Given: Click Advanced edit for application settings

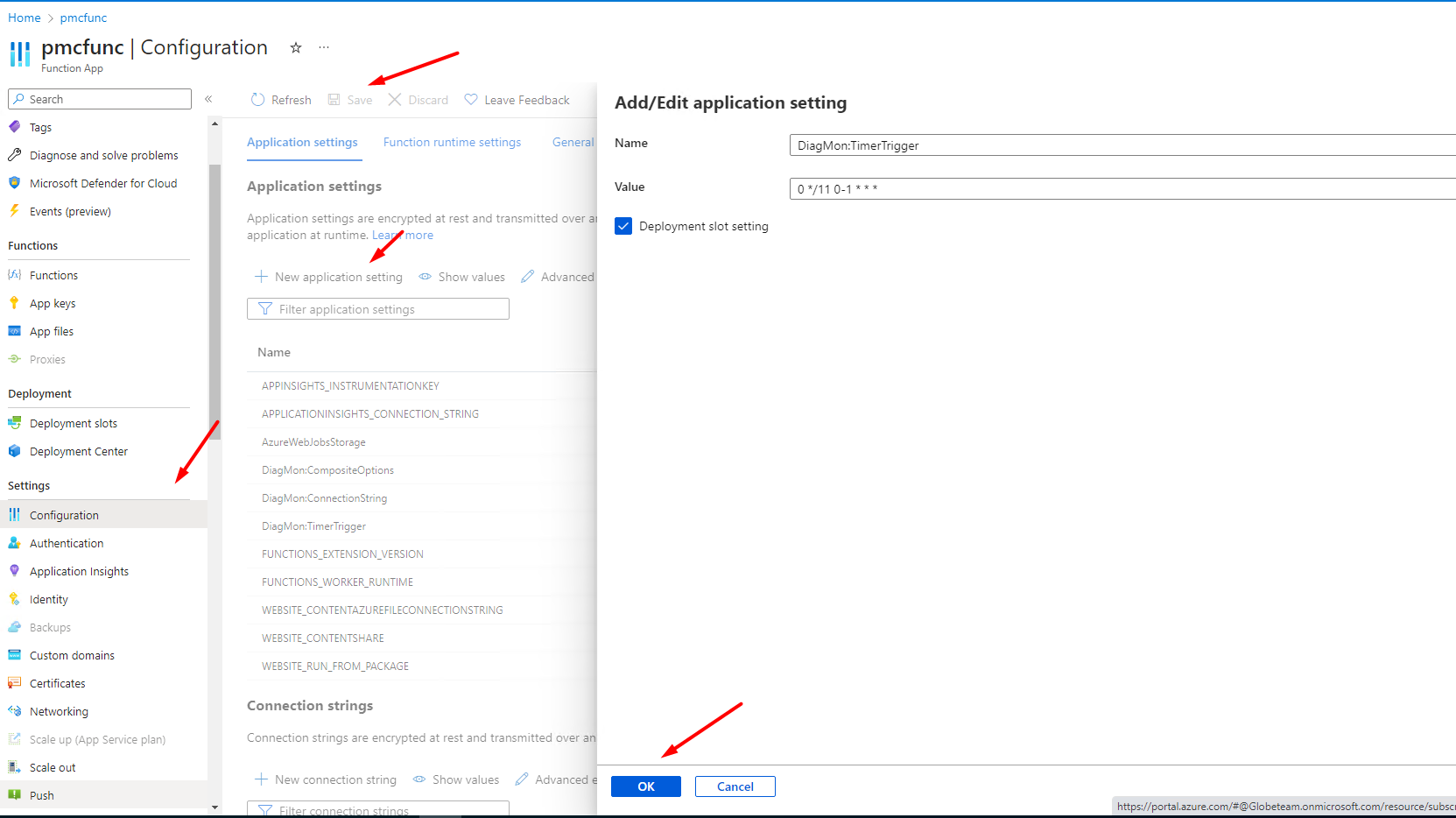Looking at the screenshot, I should (558, 277).
